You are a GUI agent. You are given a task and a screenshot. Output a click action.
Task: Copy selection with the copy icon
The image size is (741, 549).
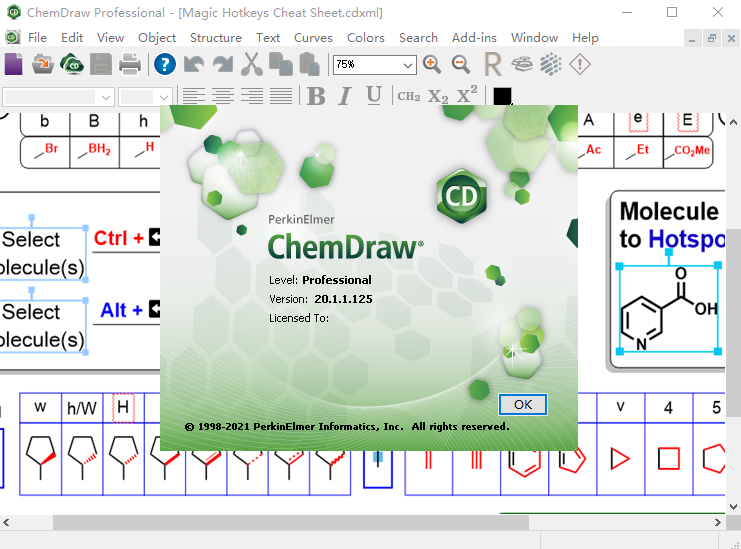coord(281,64)
